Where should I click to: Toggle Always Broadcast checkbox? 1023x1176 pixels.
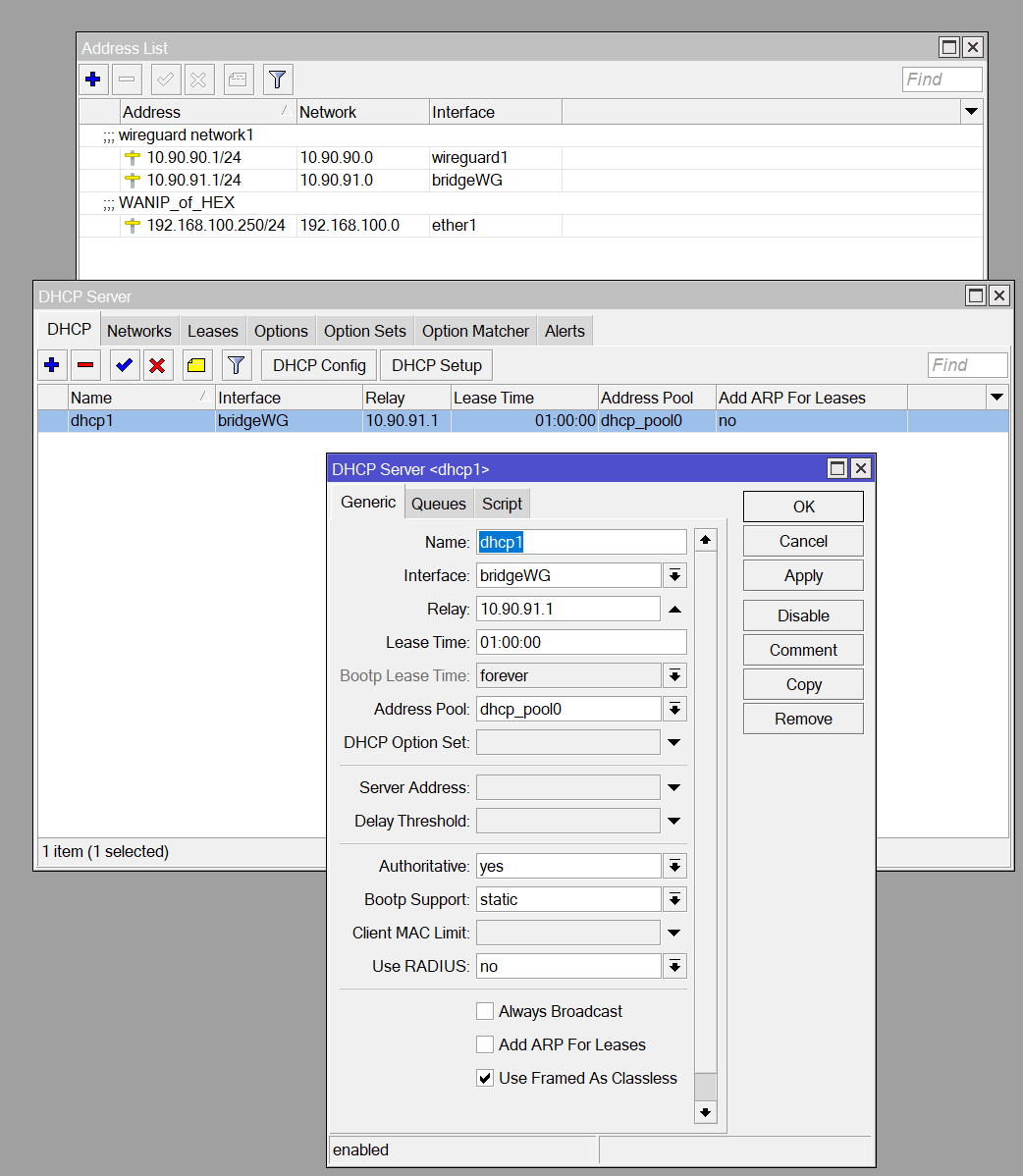(x=485, y=1011)
